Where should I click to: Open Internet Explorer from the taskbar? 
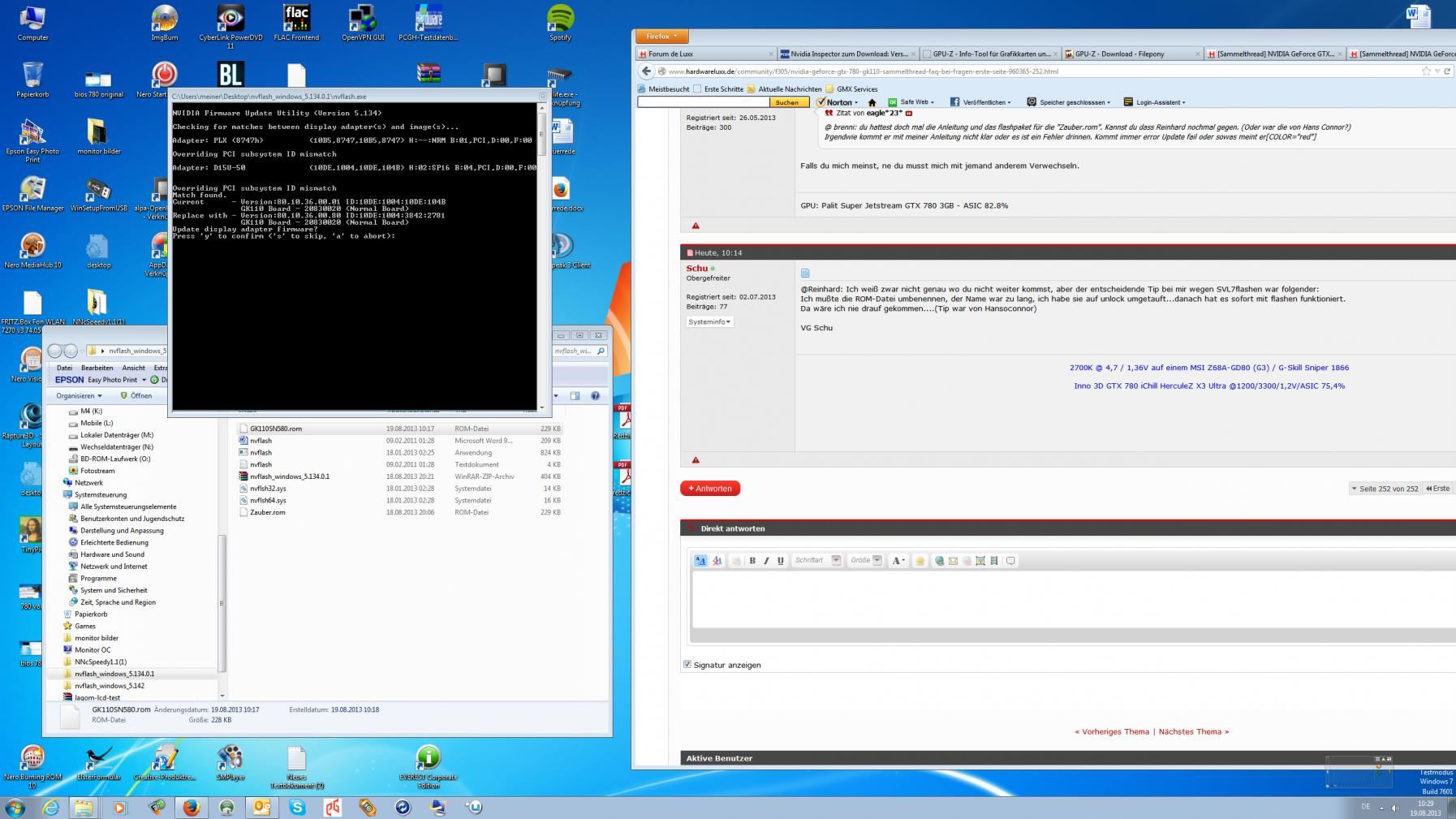(51, 808)
